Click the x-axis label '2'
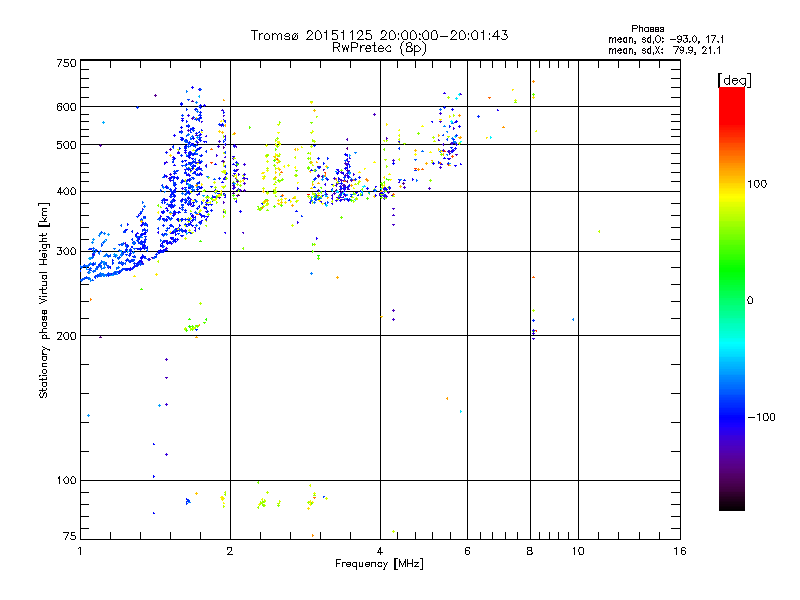This screenshot has height=600, width=800. point(230,551)
